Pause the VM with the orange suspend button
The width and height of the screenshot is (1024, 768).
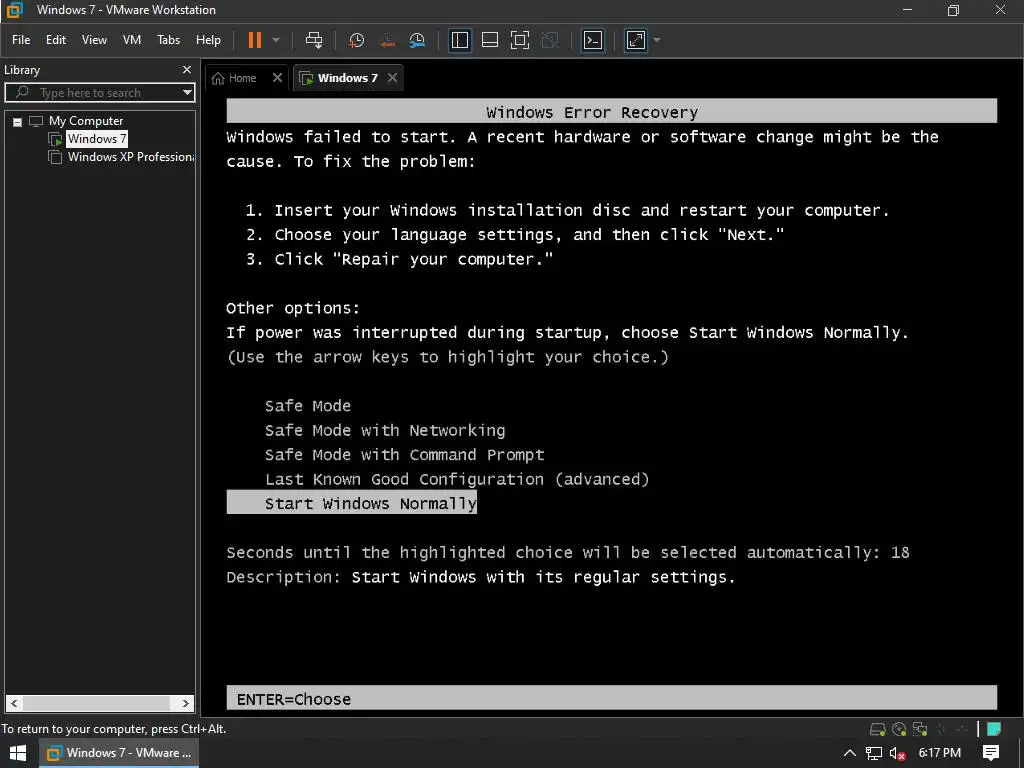tap(255, 40)
